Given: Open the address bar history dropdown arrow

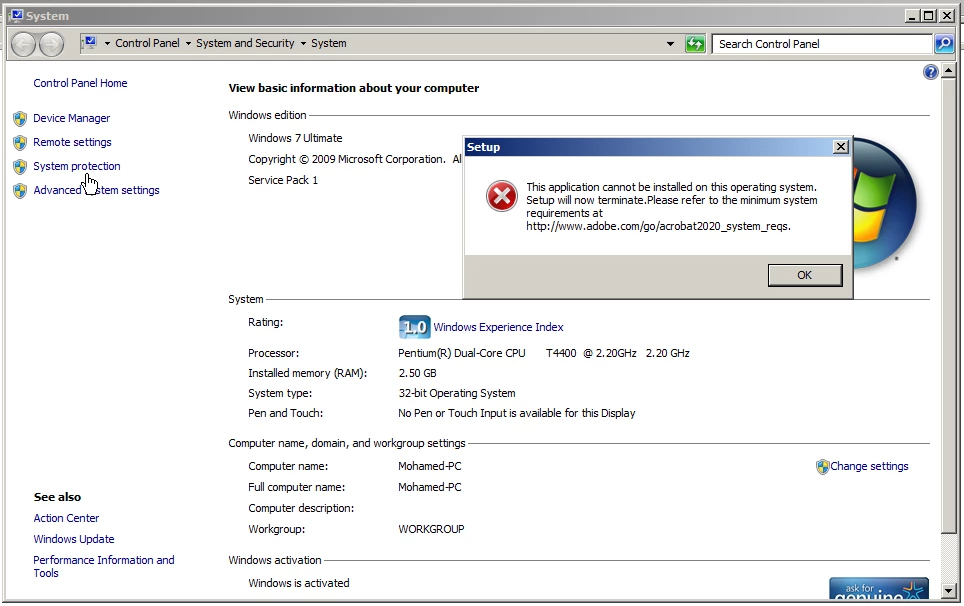Looking at the screenshot, I should click(670, 44).
